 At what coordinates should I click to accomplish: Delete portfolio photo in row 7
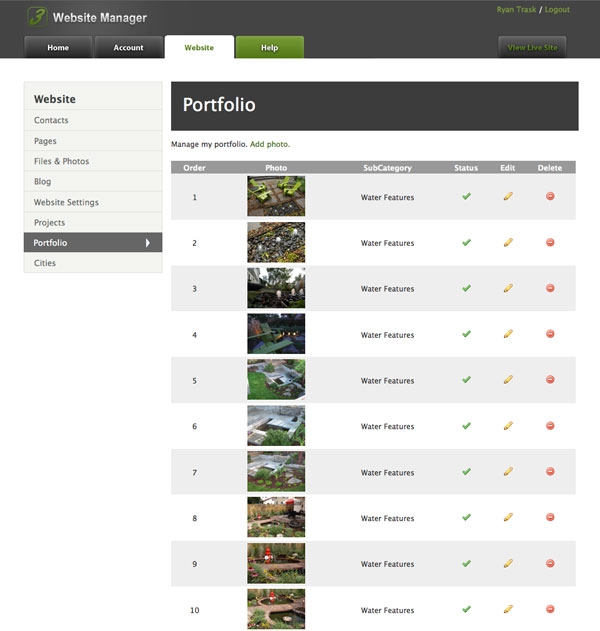coord(550,471)
